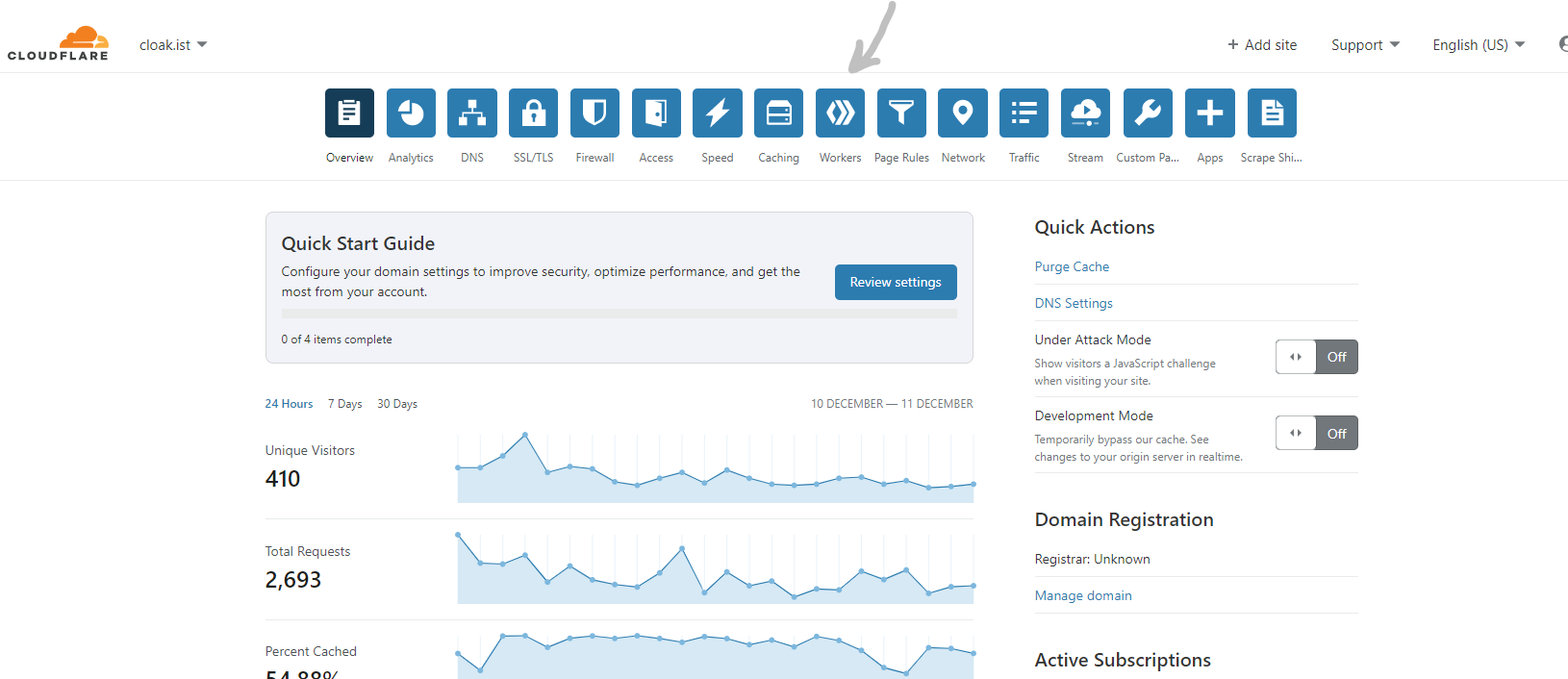The width and height of the screenshot is (1568, 679).
Task: Open the Workers section icon
Action: tap(840, 113)
